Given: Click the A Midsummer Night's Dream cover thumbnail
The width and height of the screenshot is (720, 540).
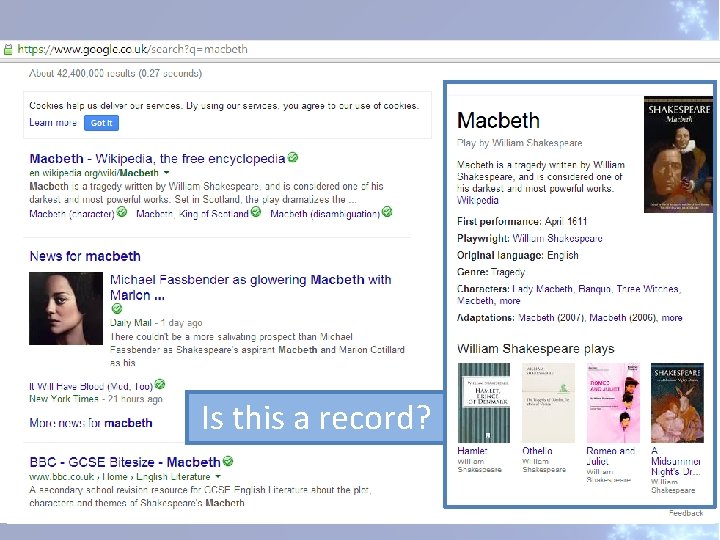Looking at the screenshot, I should click(677, 403).
